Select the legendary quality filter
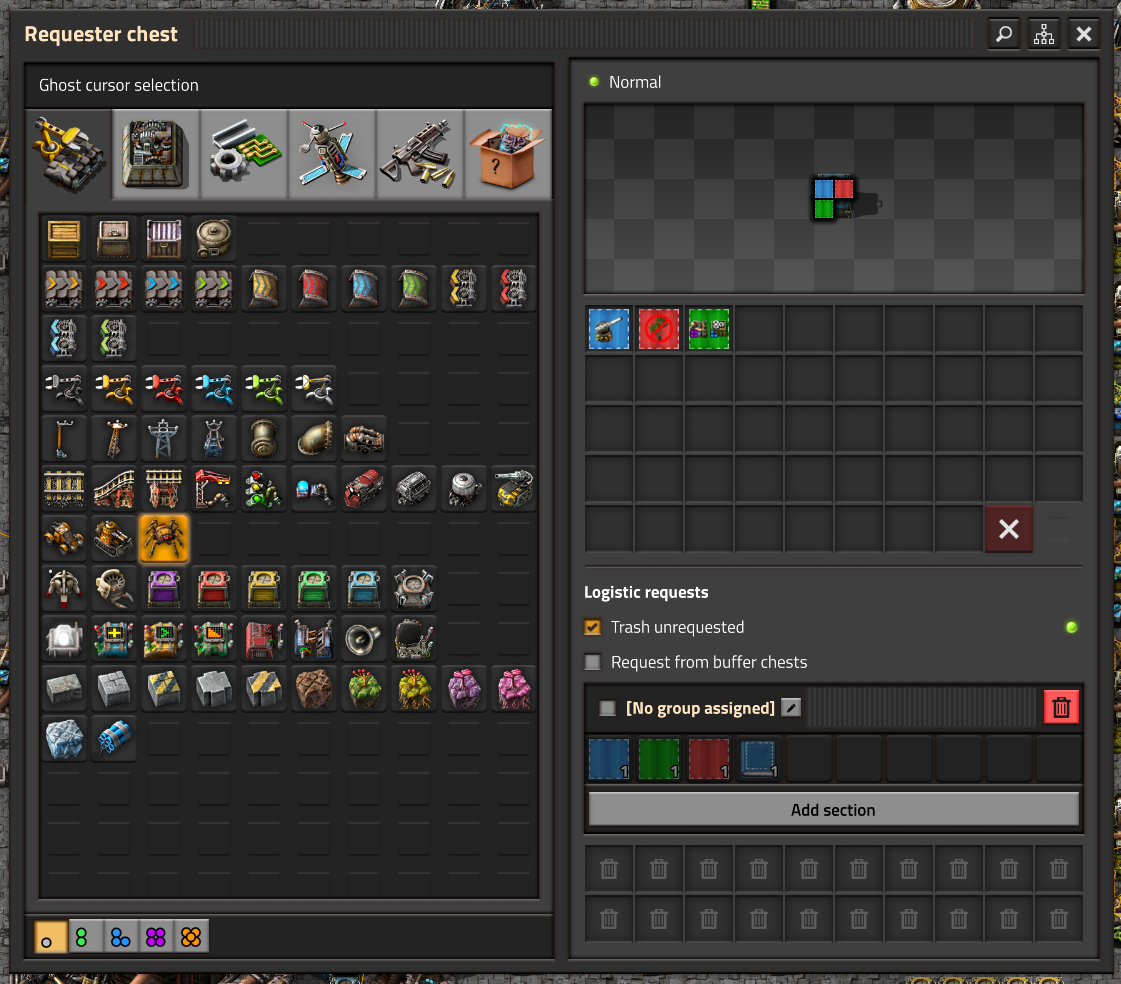The image size is (1121, 984). point(191,937)
